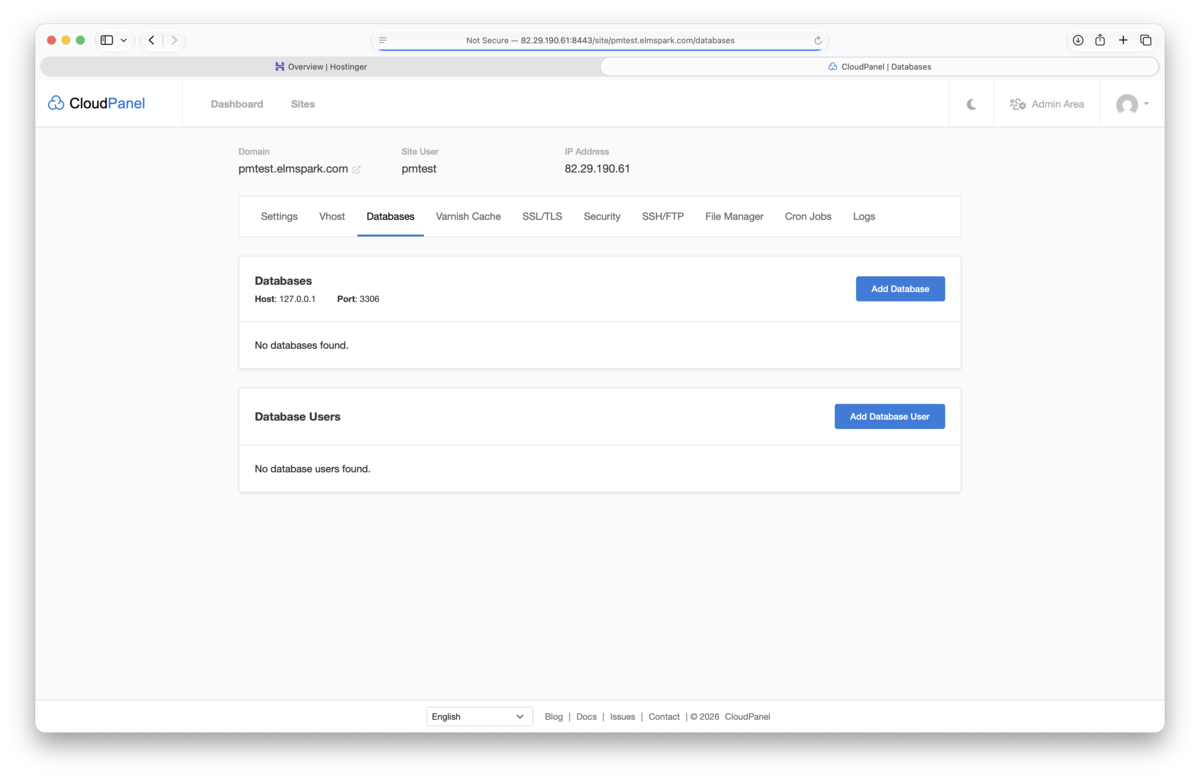
Task: Click the Host 127.0.0.1 text
Action: click(285, 299)
